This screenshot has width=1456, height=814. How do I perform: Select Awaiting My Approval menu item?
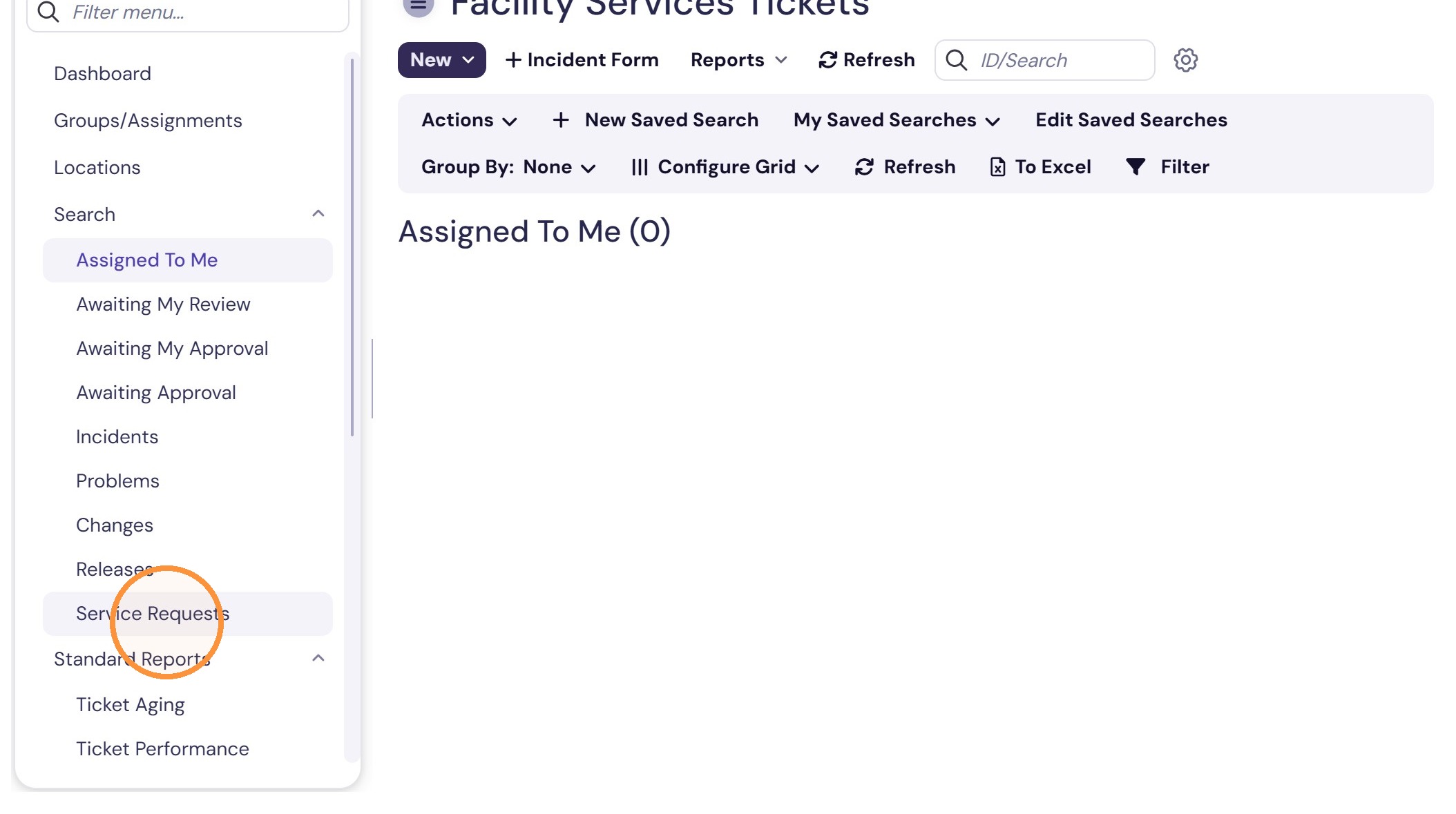172,349
